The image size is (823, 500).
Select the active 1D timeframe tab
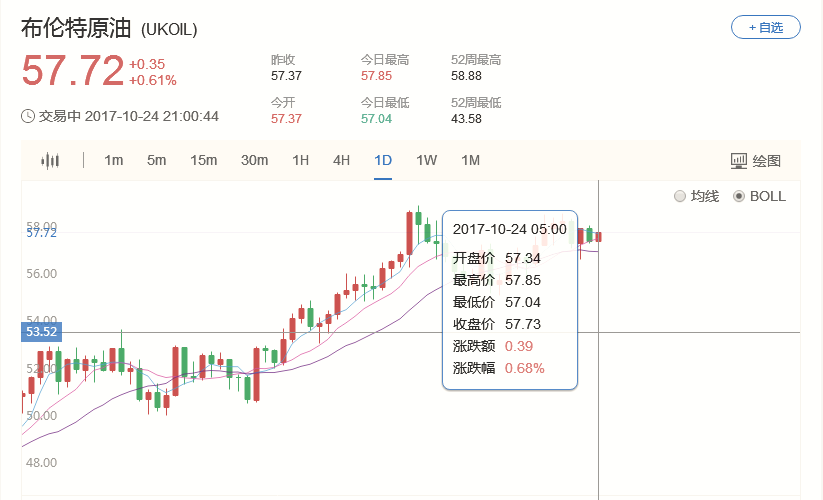click(x=383, y=160)
